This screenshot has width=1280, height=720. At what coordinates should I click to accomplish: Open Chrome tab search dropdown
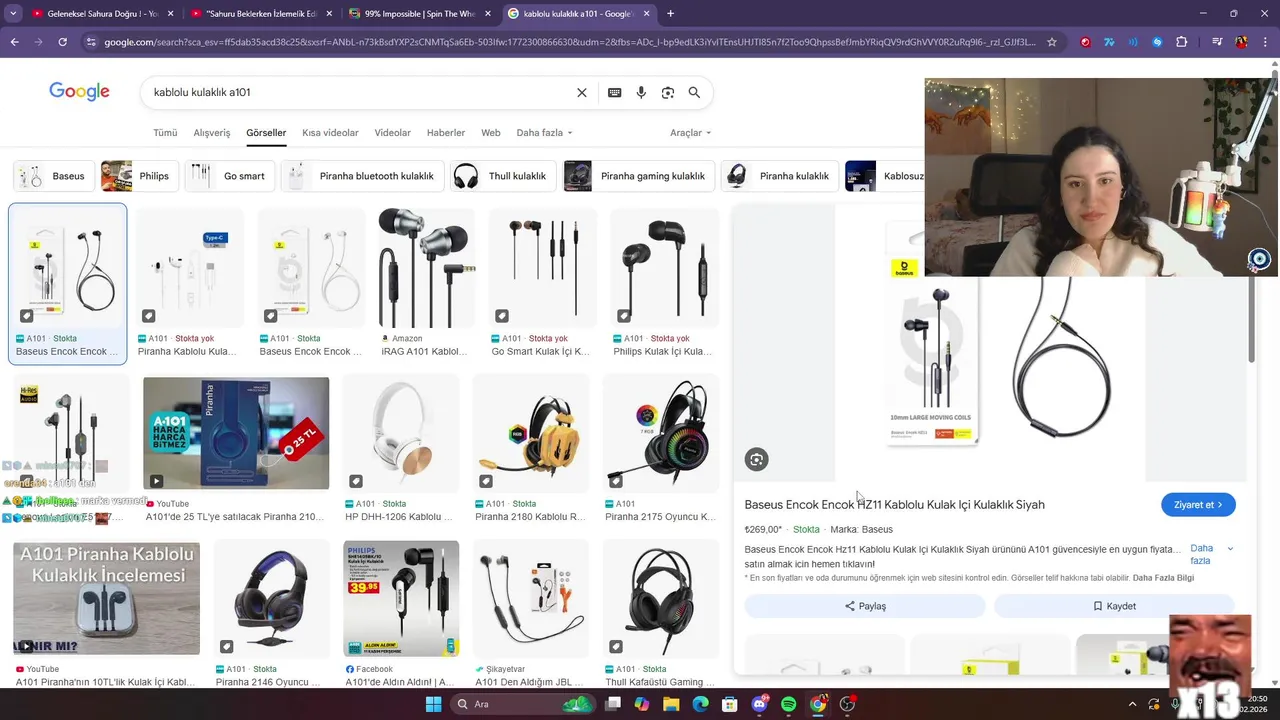[13, 14]
